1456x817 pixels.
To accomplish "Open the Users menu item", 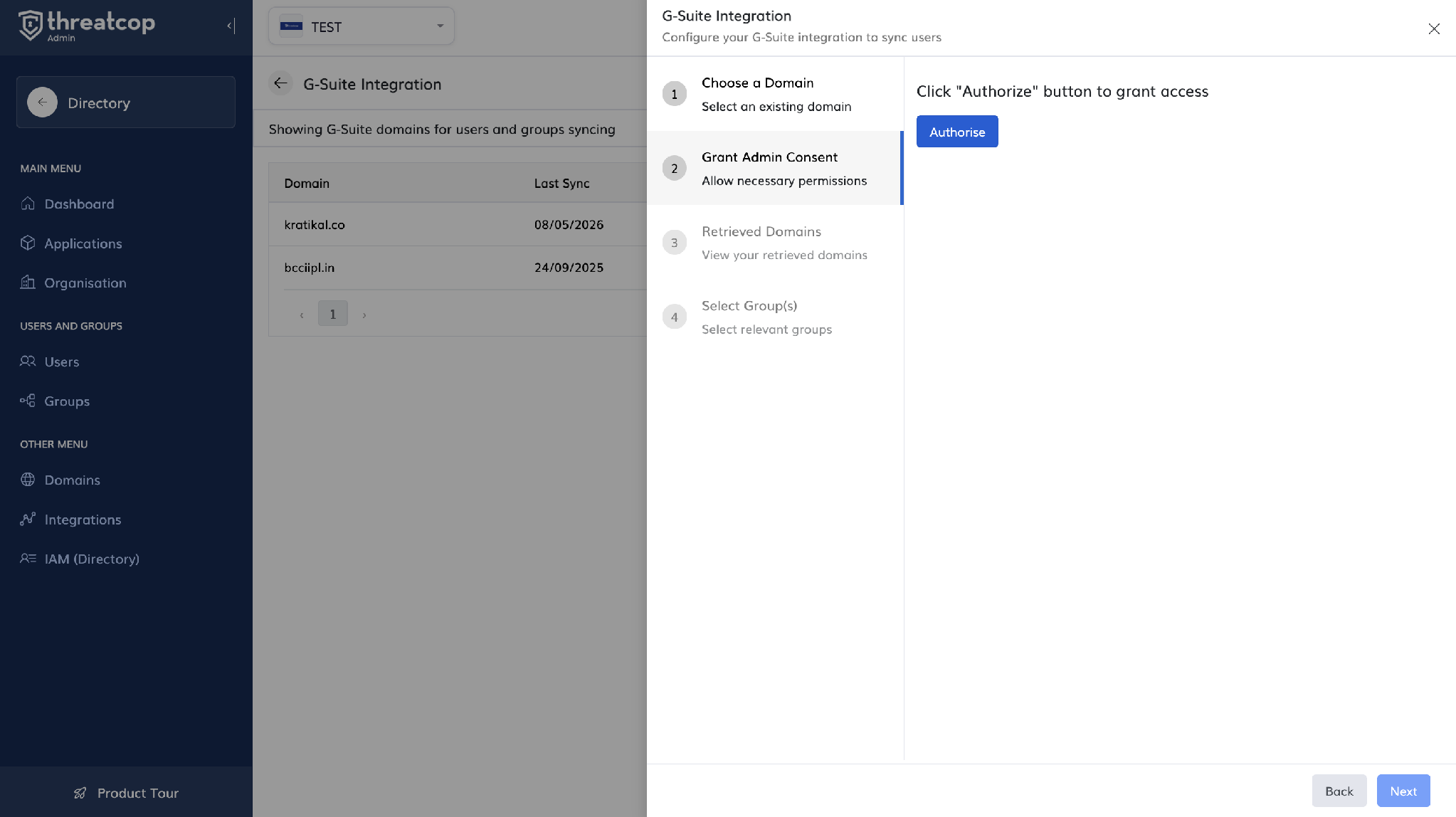I will pos(62,362).
